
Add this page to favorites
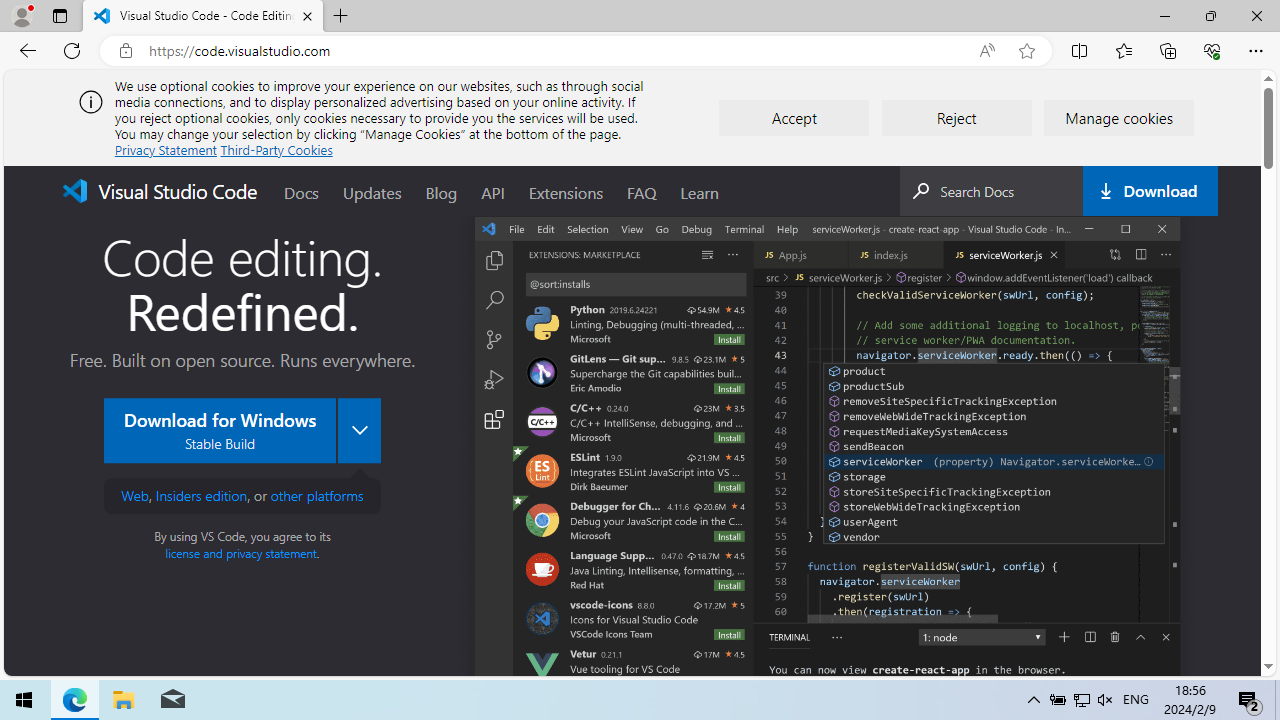[1027, 51]
